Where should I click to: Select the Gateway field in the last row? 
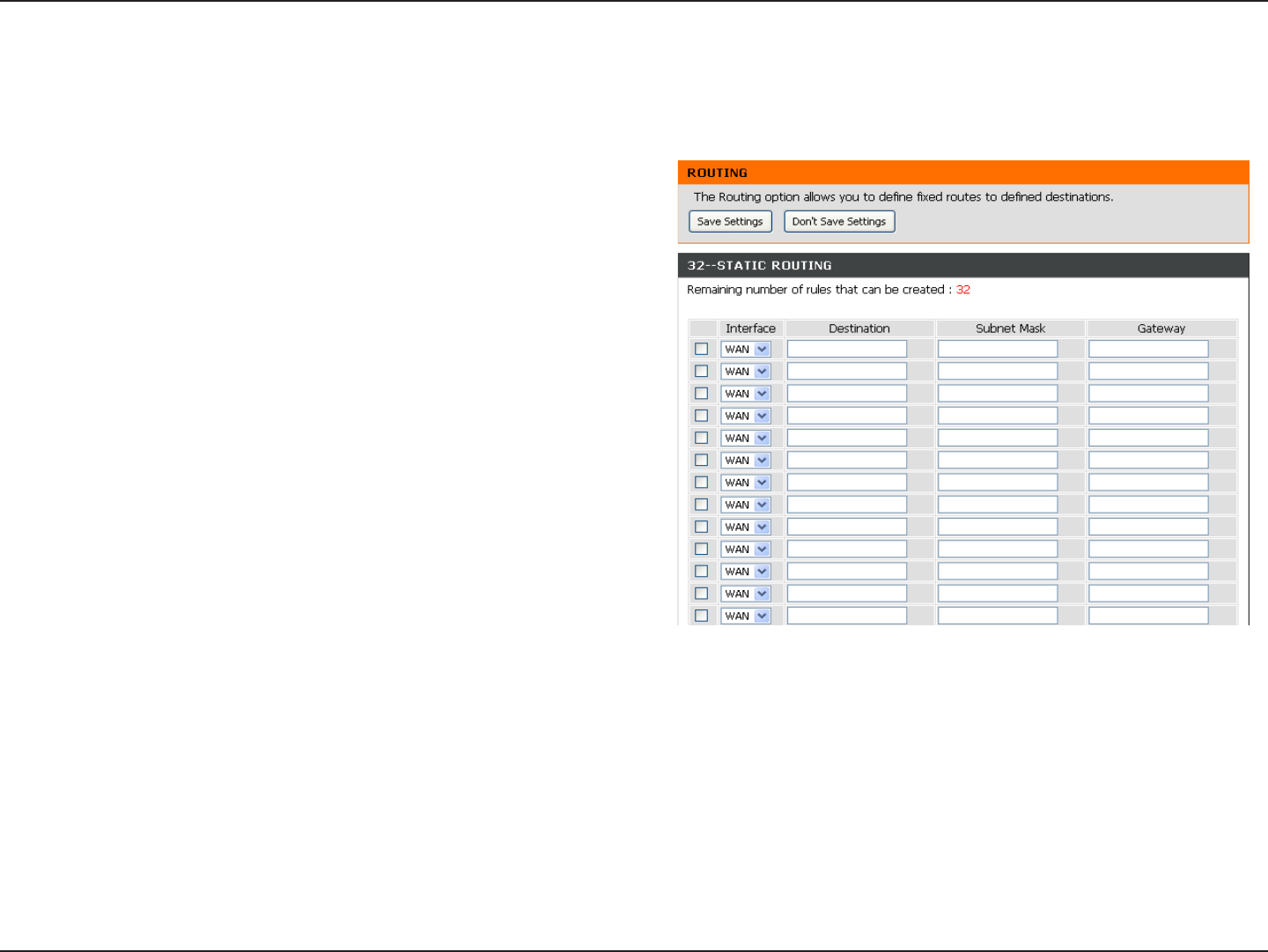1148,616
